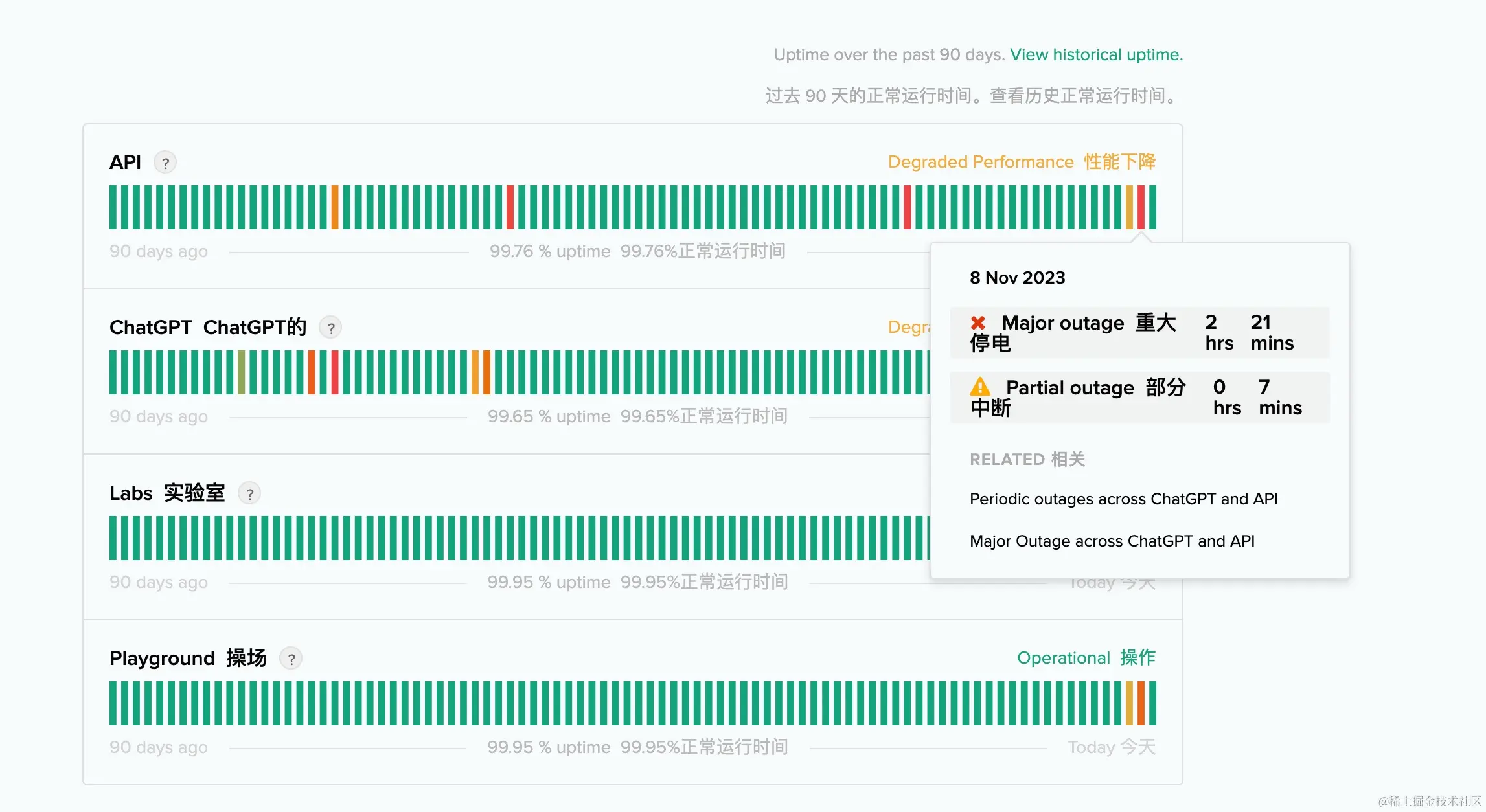
Task: Click the red bar in ChatGPT uptime chart
Action: pyautogui.click(x=335, y=372)
